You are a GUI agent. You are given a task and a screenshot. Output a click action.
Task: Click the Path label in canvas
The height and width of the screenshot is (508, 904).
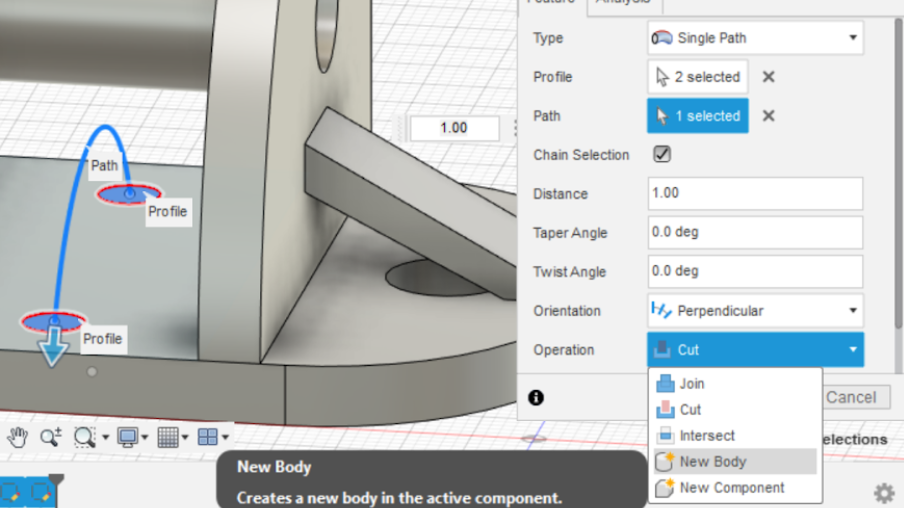pos(104,165)
